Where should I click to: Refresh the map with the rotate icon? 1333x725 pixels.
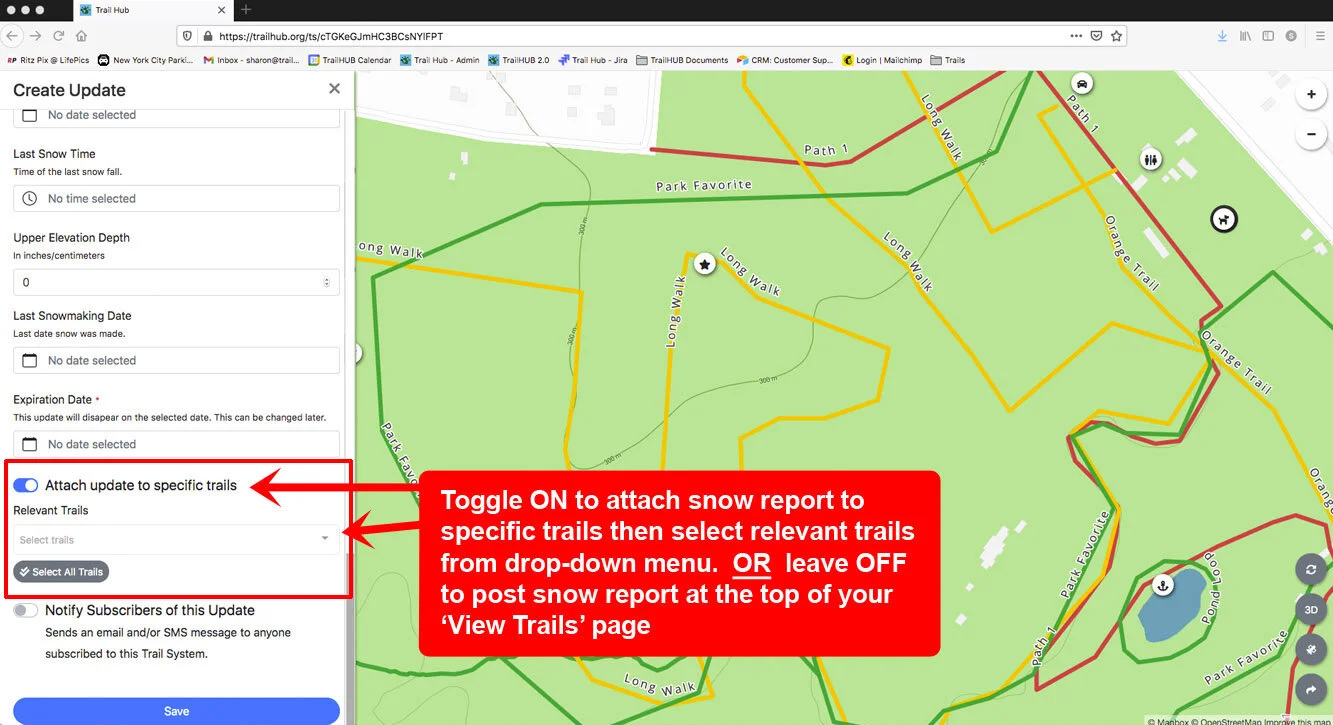coord(1310,570)
